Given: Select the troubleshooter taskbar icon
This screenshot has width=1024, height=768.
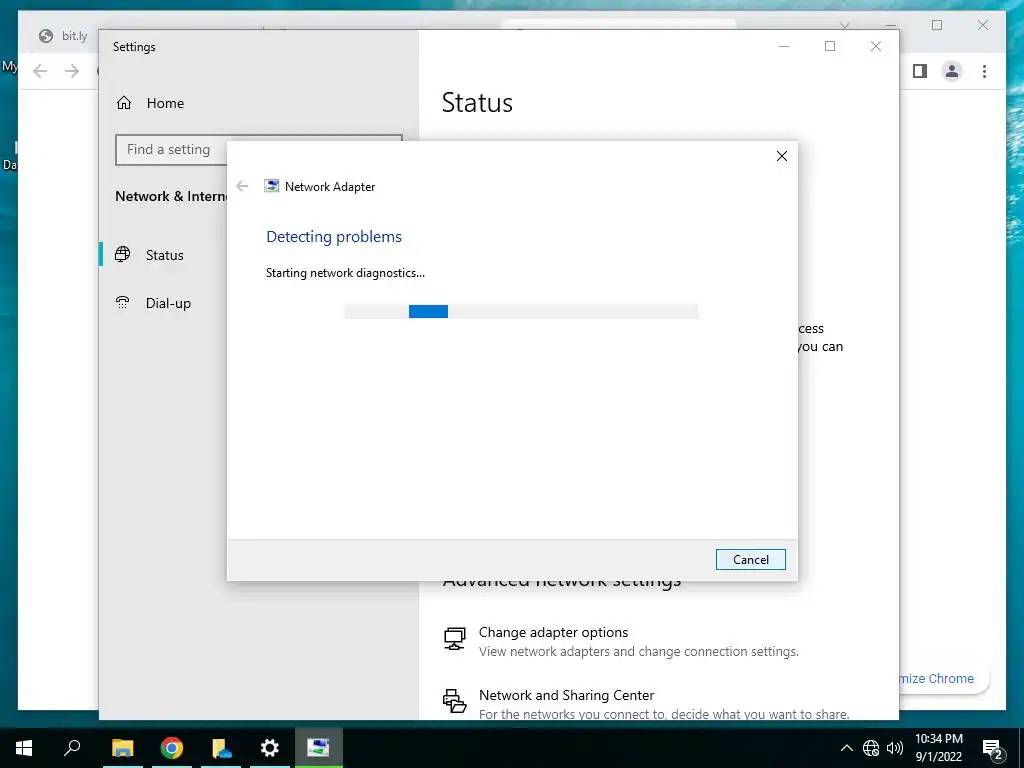Looking at the screenshot, I should point(319,748).
